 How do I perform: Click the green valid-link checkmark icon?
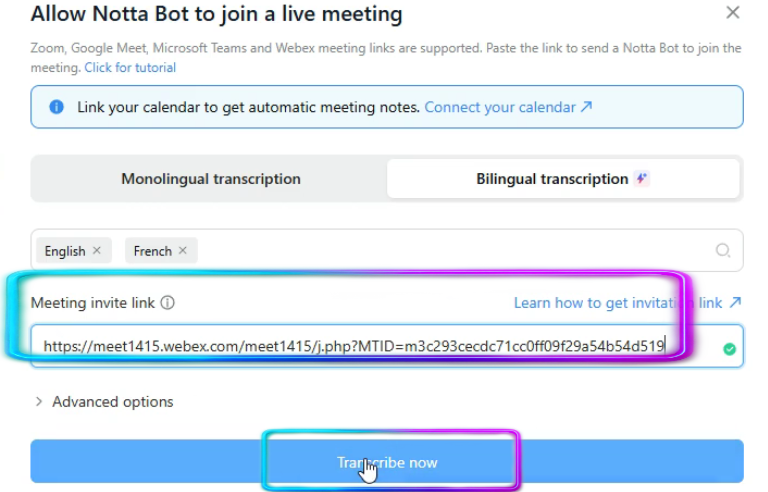coord(730,349)
